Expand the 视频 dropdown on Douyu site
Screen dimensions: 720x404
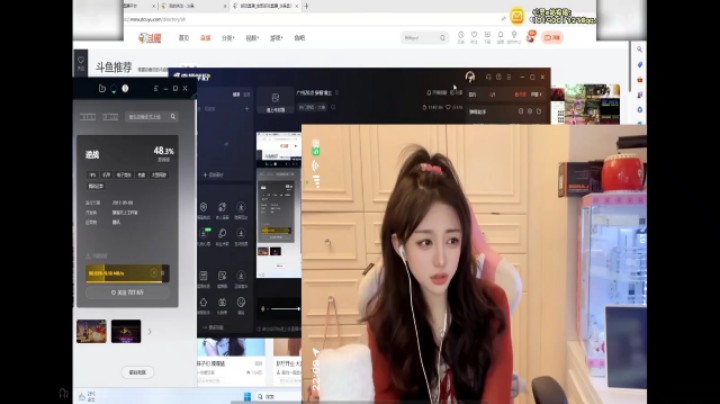pos(252,38)
